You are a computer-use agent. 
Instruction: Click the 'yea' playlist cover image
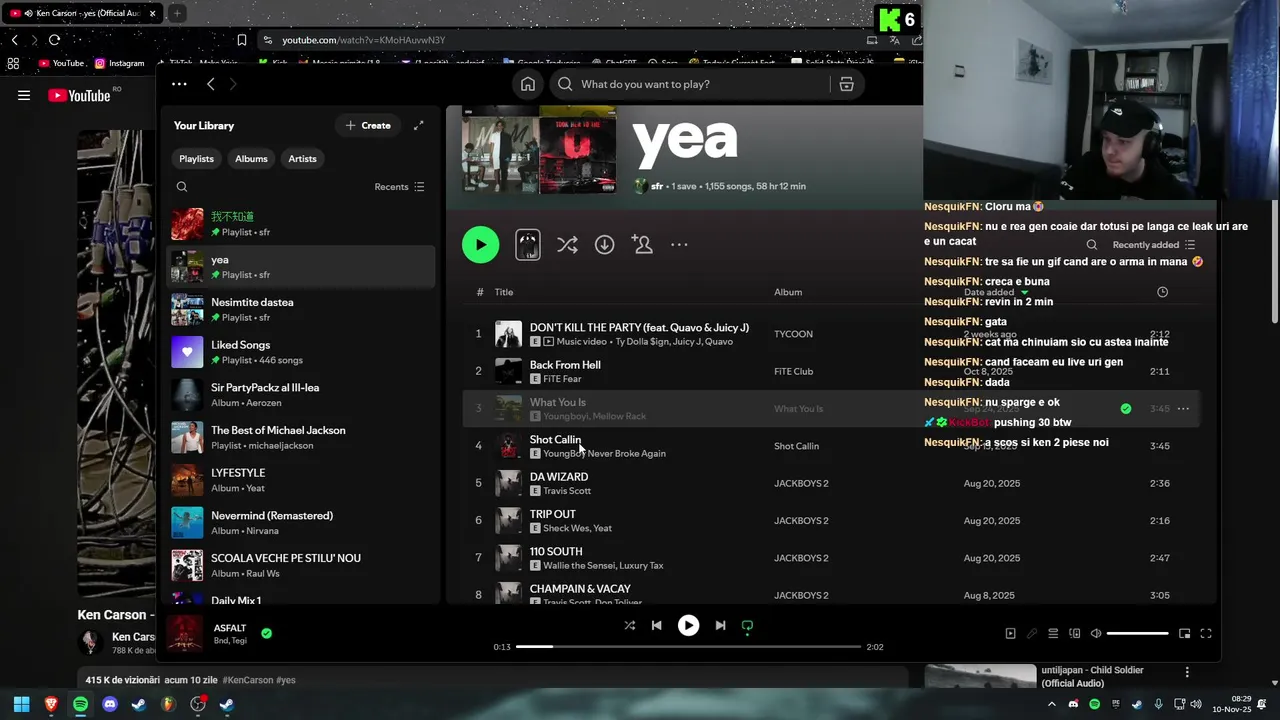pos(539,150)
